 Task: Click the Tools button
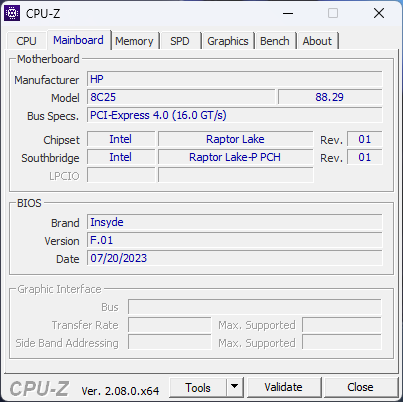tap(198, 387)
